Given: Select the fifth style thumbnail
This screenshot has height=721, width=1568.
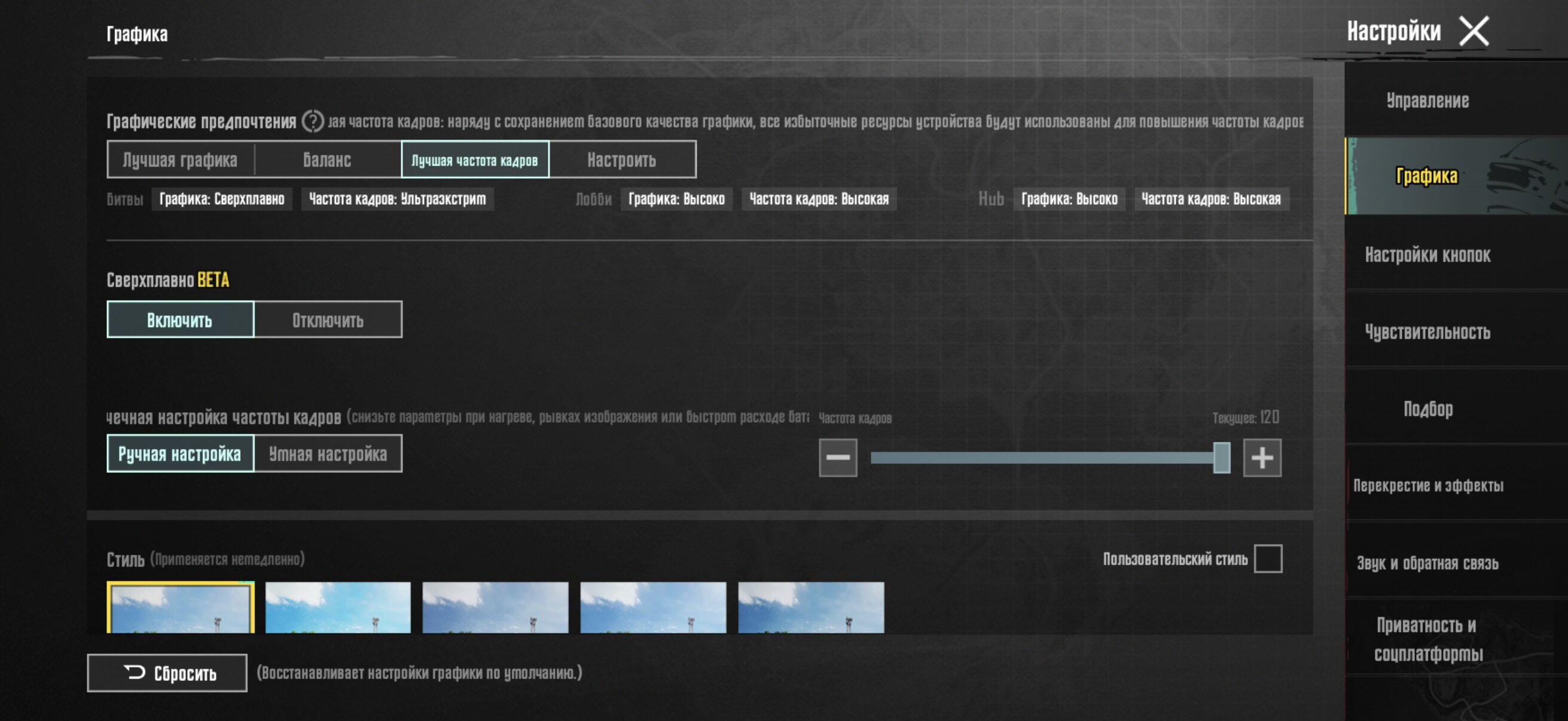Looking at the screenshot, I should 811,607.
